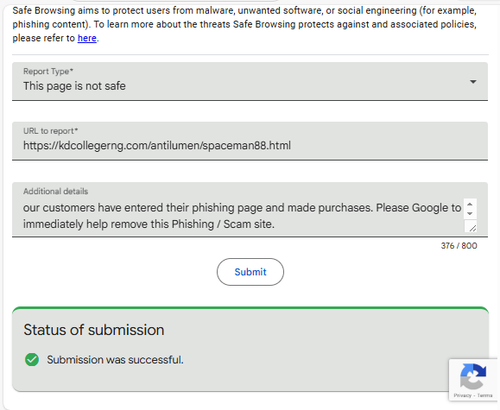Open the Report Type dropdown
Viewport: 500px width, 410px height.
click(x=250, y=81)
